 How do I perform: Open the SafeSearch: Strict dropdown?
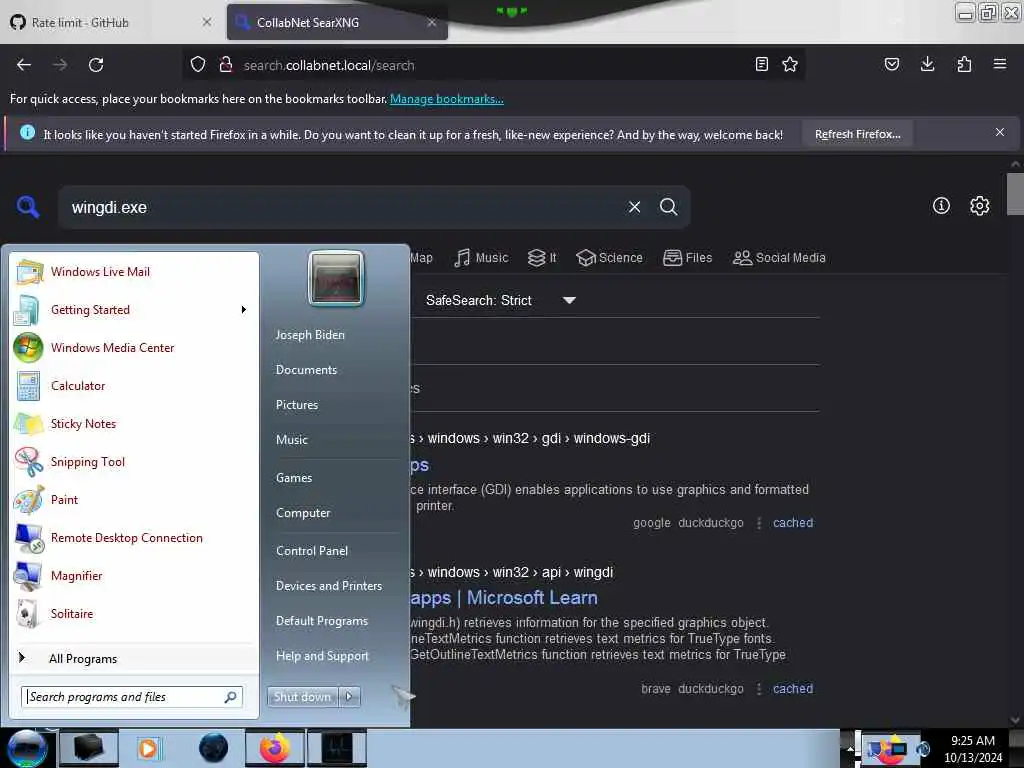tap(500, 300)
